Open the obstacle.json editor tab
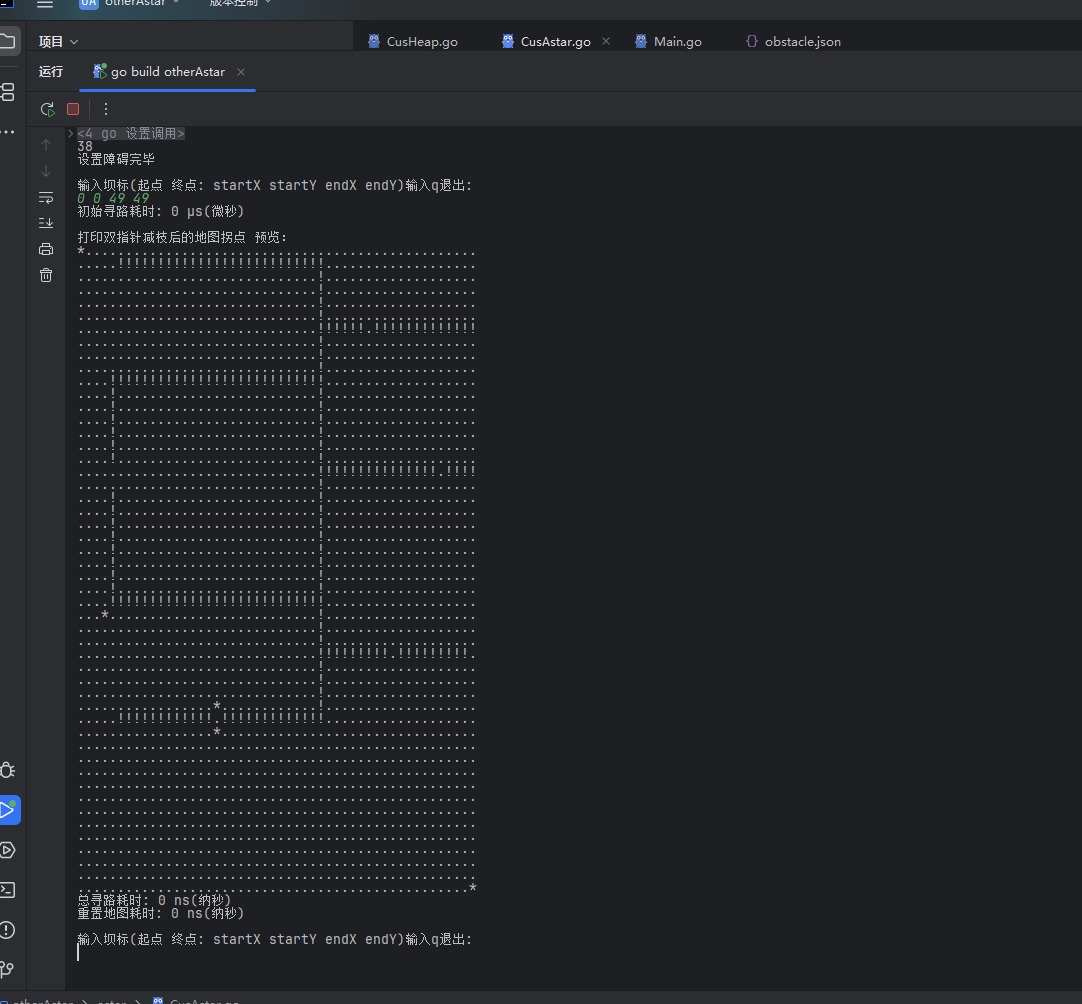 802,42
